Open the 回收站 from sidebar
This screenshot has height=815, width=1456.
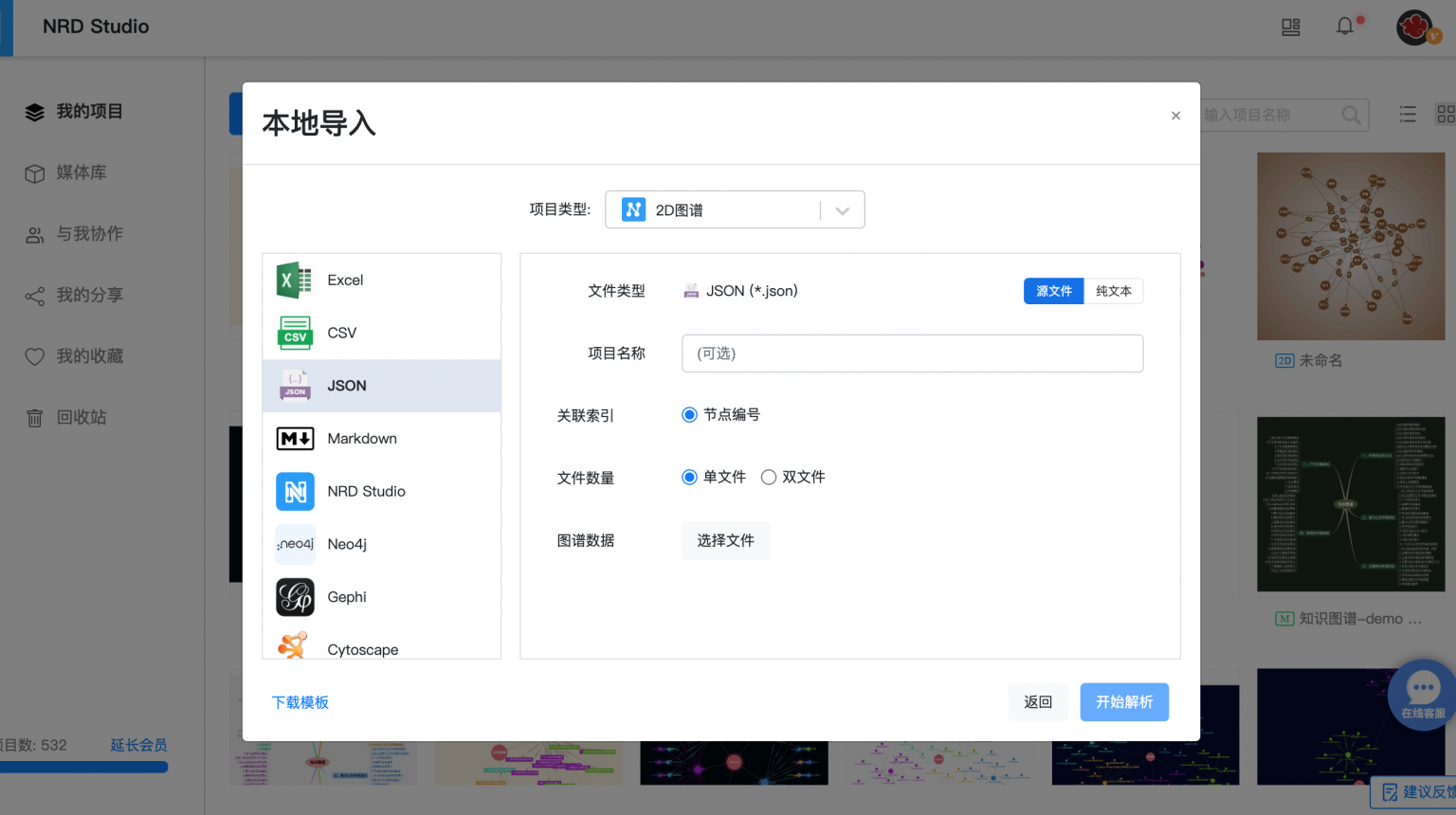pyautogui.click(x=78, y=417)
